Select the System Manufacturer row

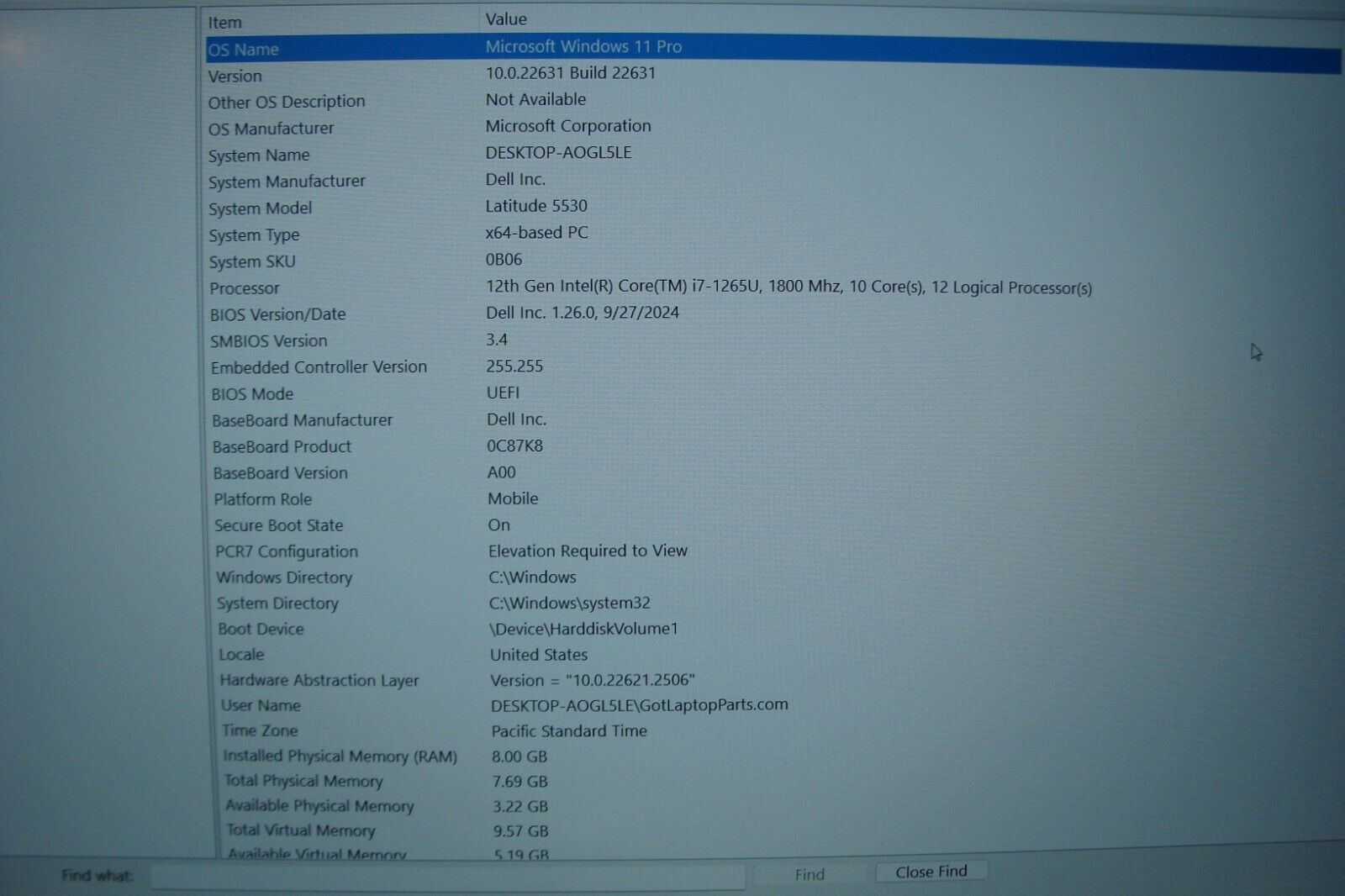773,181
